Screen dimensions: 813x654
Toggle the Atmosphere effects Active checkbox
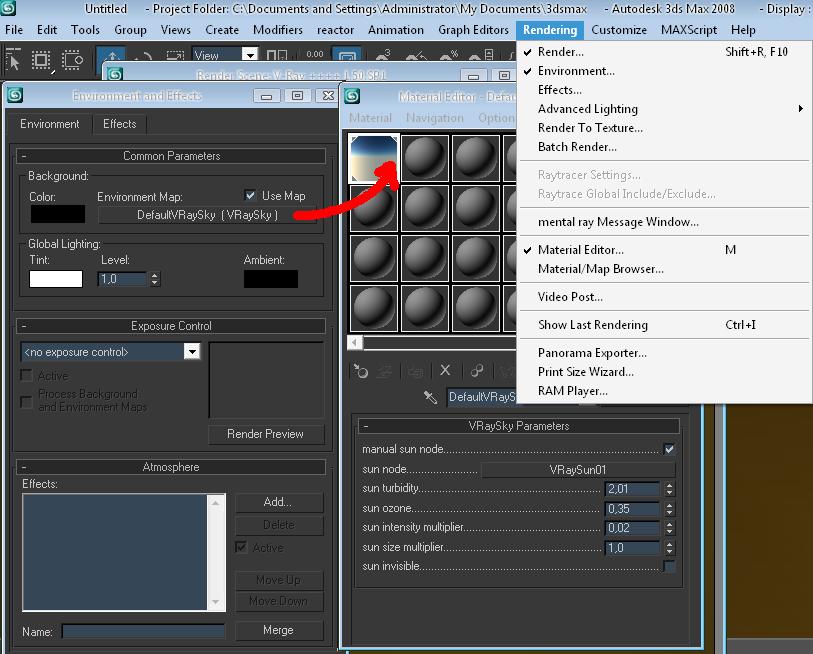point(241,547)
